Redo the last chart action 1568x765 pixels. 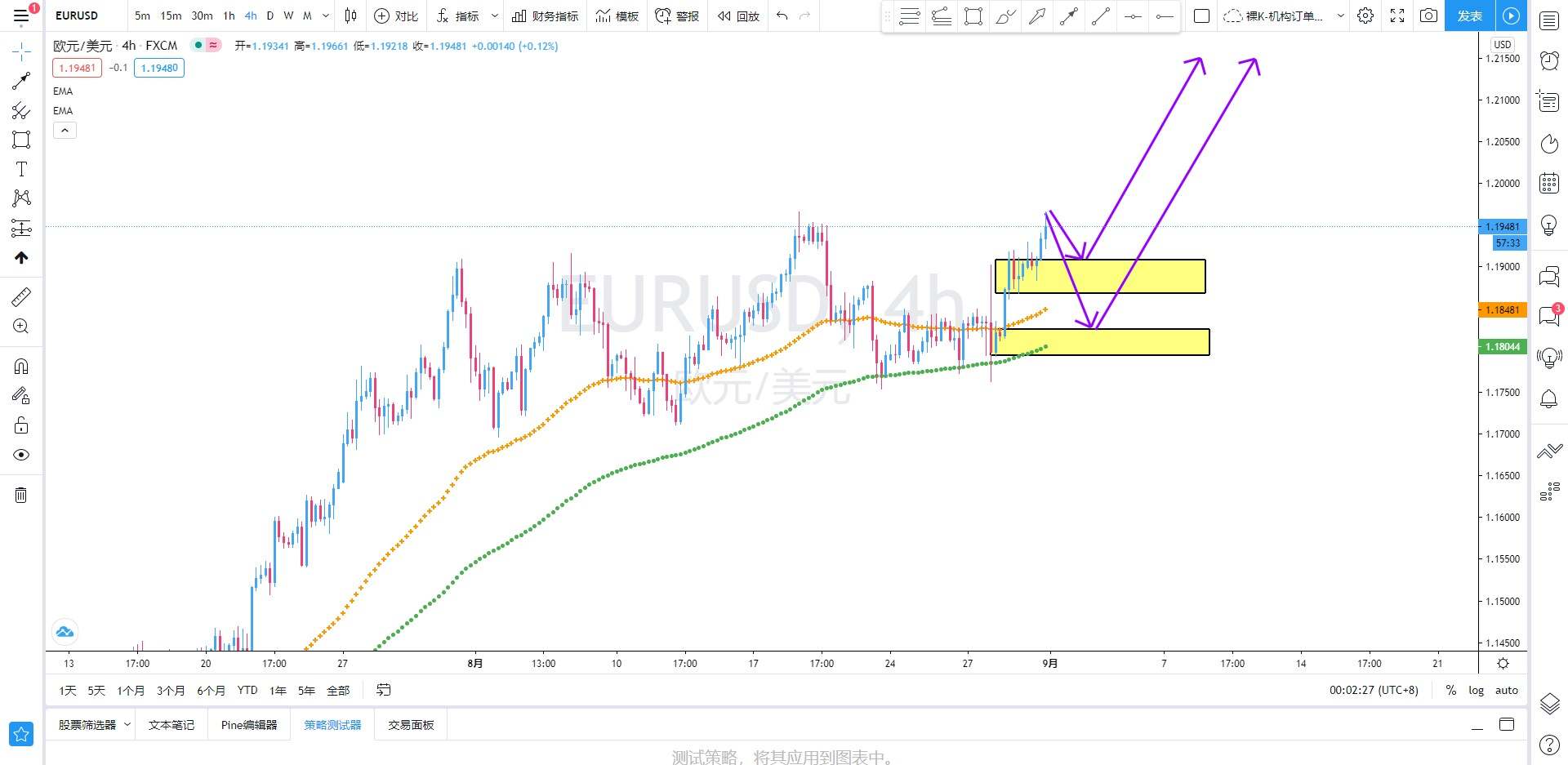[x=804, y=16]
